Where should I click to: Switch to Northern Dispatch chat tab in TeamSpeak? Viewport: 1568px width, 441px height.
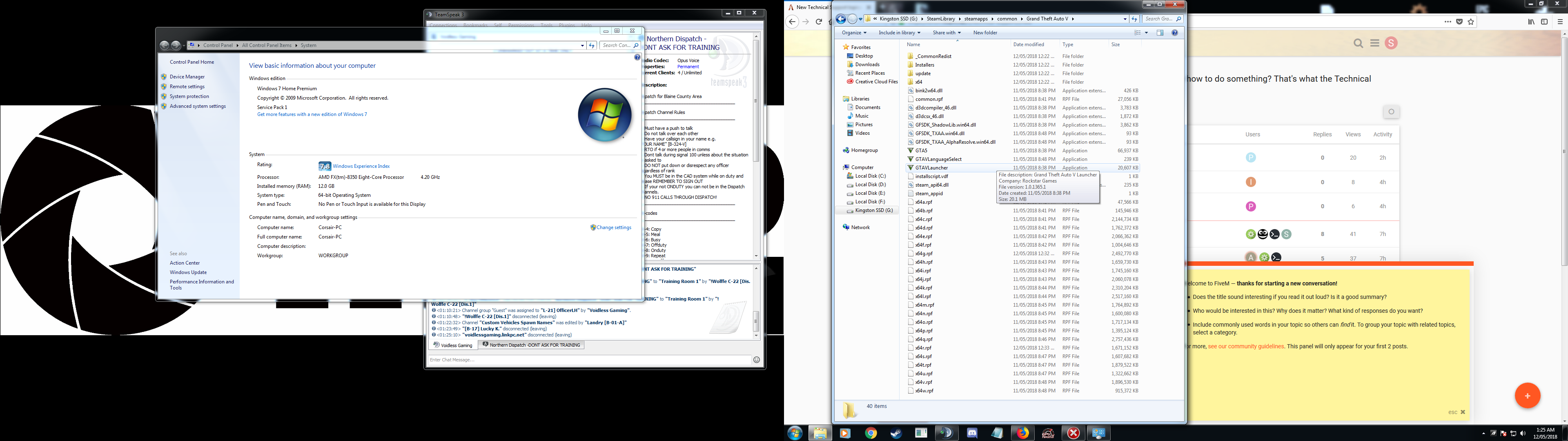pos(531,345)
